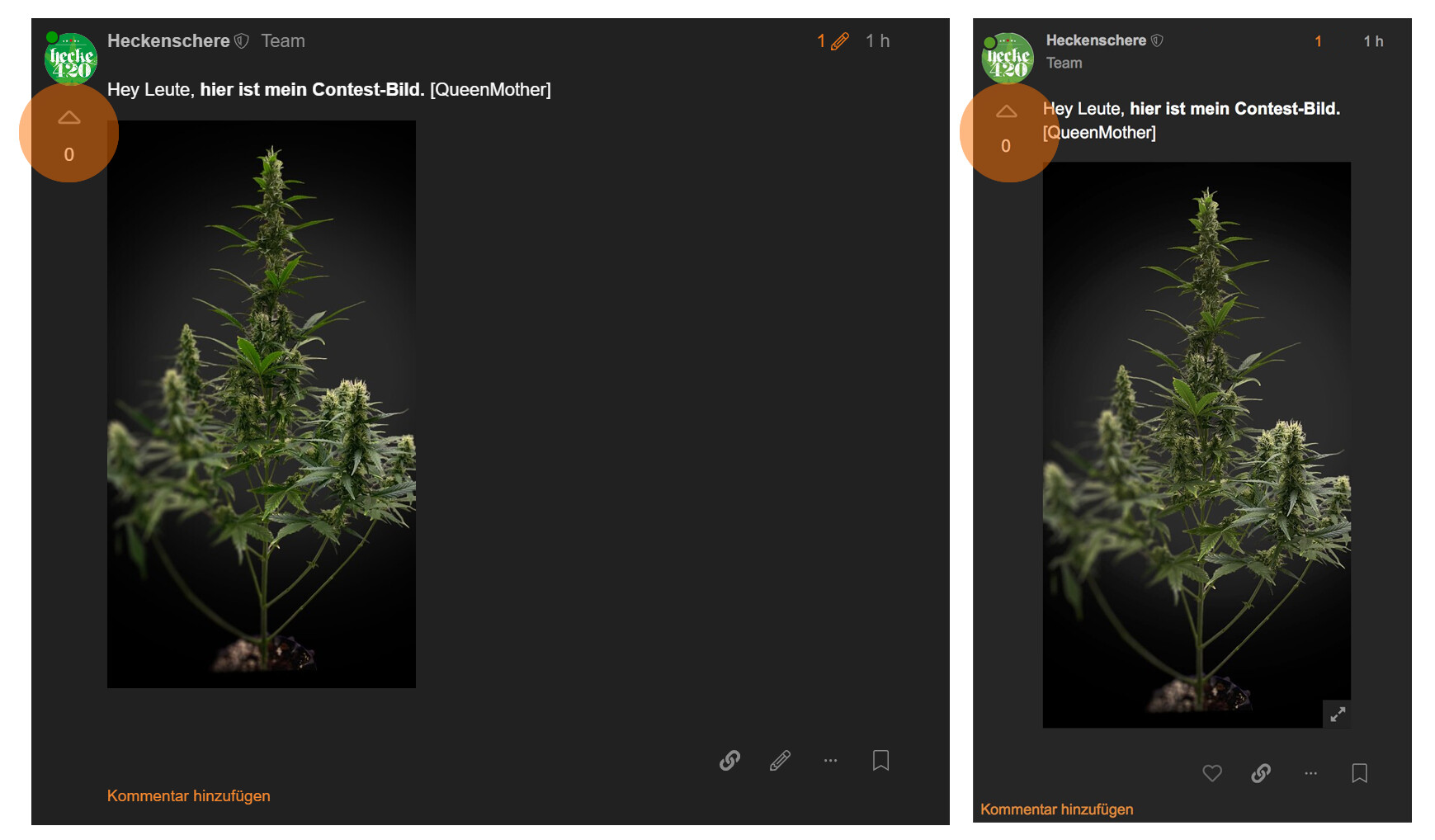Show more actions on right post
Image resolution: width=1435 pixels, height=840 pixels.
tap(1310, 773)
